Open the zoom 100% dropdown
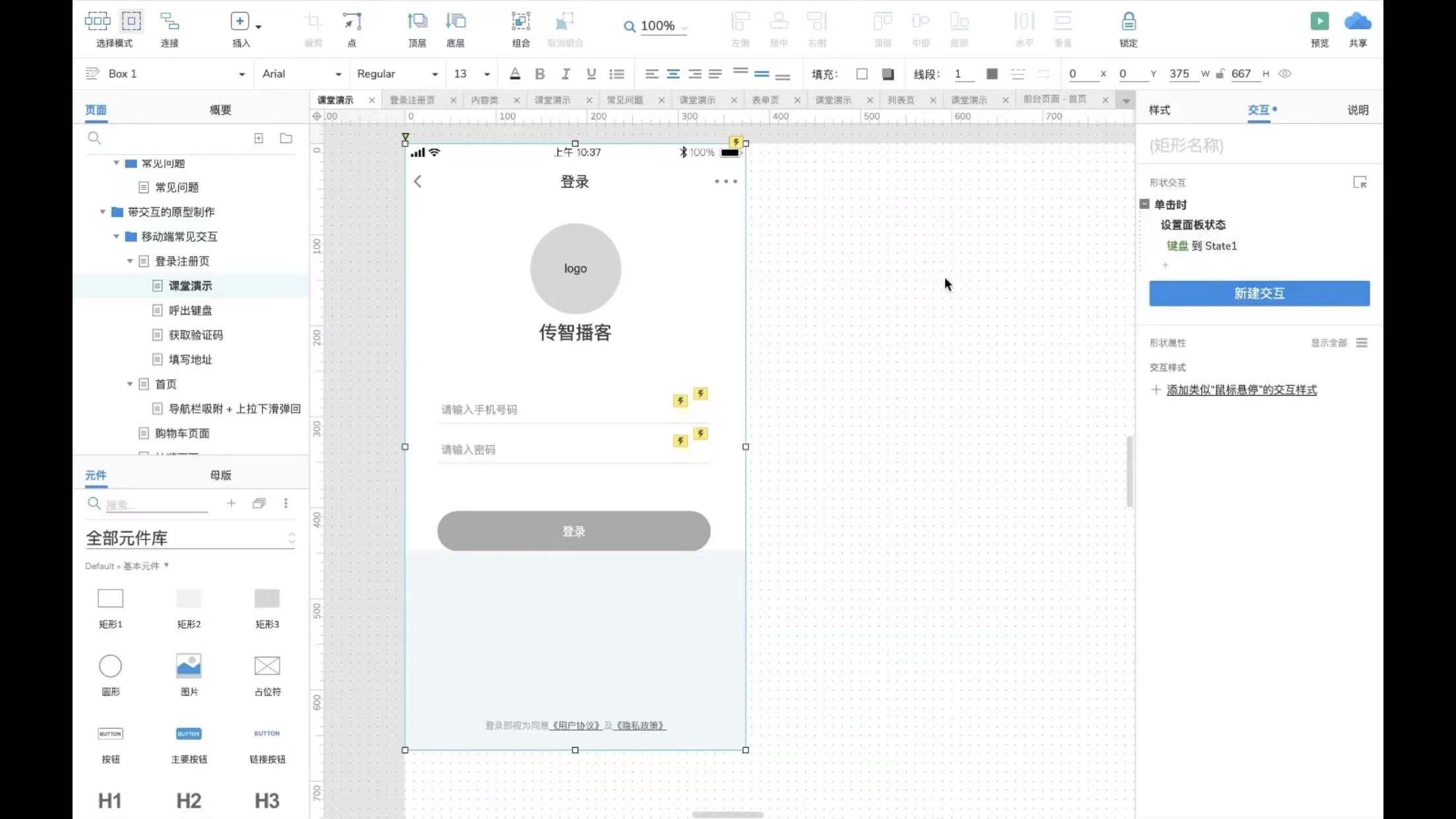This screenshot has height=819, width=1456. tap(657, 26)
